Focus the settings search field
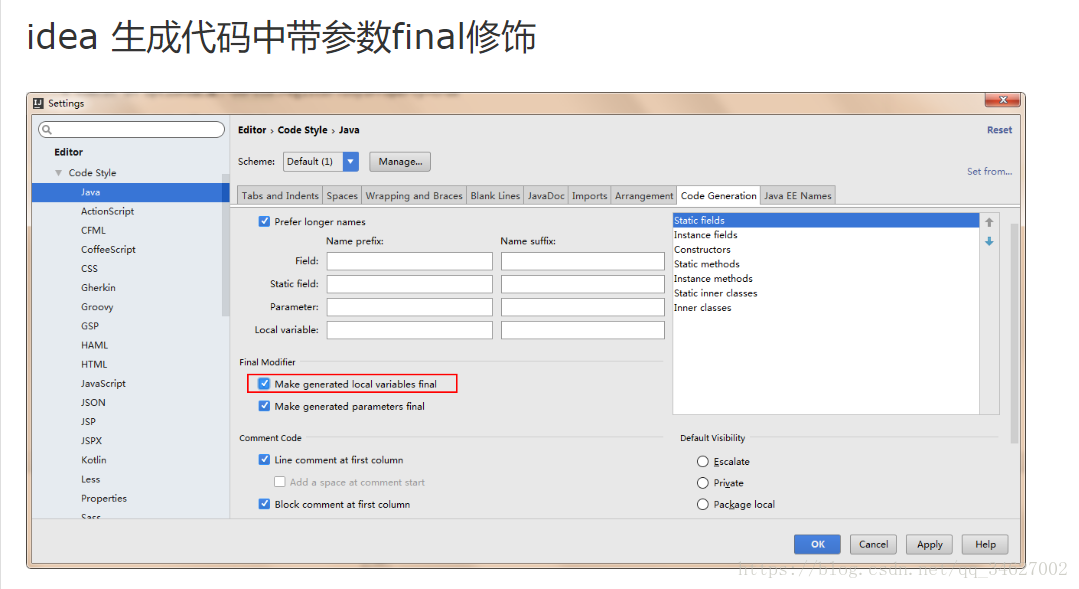This screenshot has height=589, width=1079. click(x=131, y=129)
